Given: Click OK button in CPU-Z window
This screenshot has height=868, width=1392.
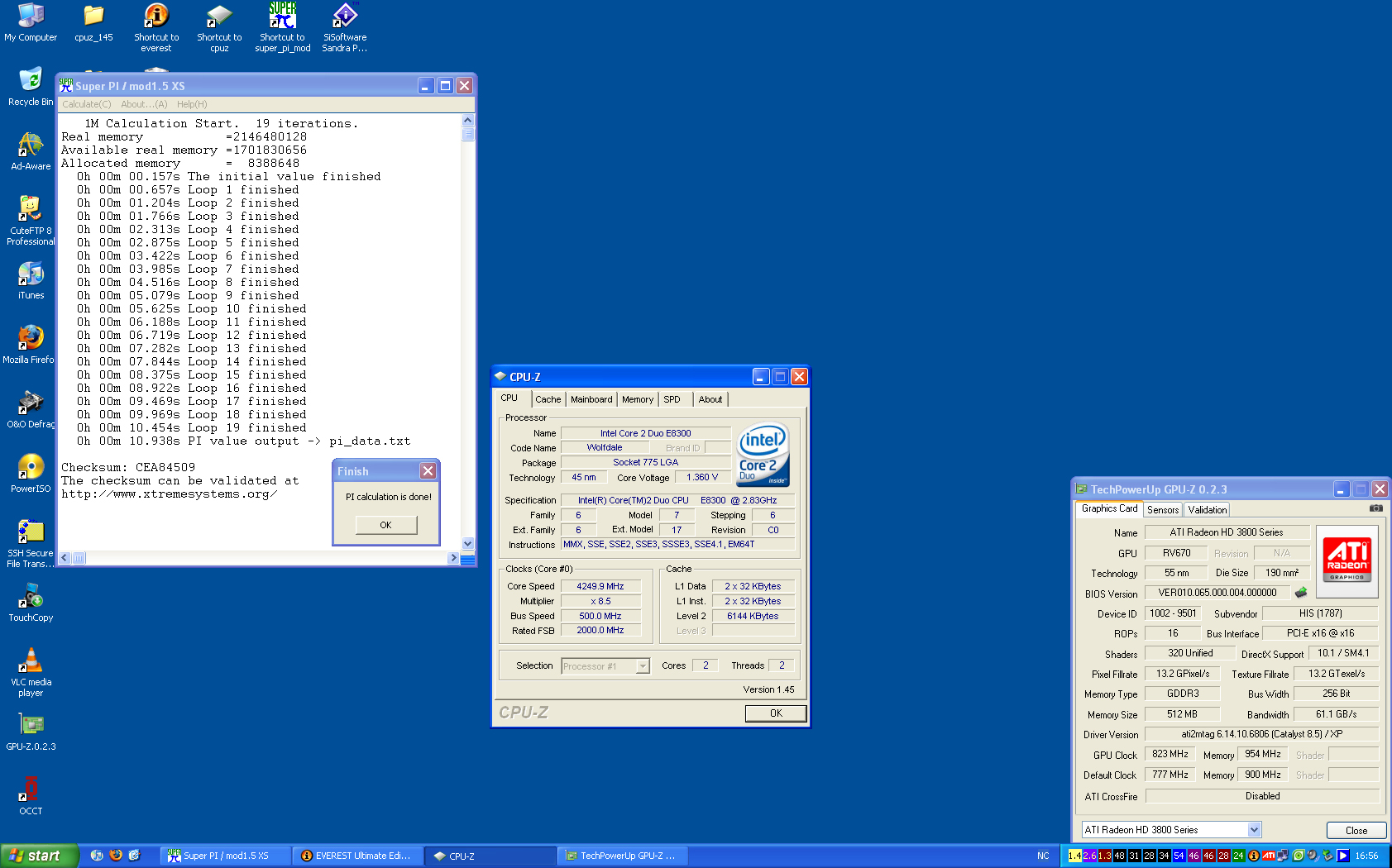Looking at the screenshot, I should click(x=776, y=713).
